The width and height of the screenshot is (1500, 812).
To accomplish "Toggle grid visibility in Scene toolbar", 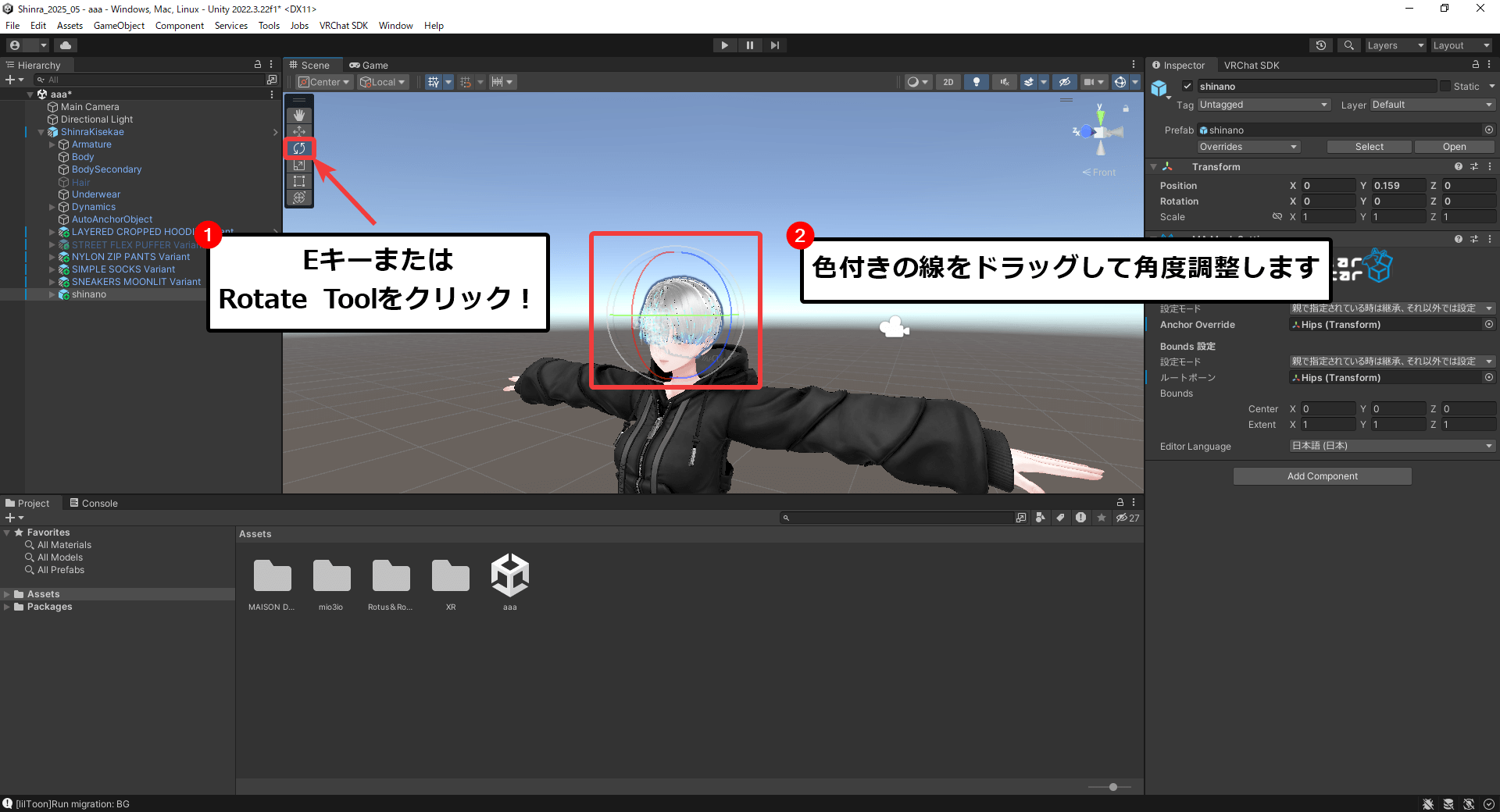I will click(433, 82).
